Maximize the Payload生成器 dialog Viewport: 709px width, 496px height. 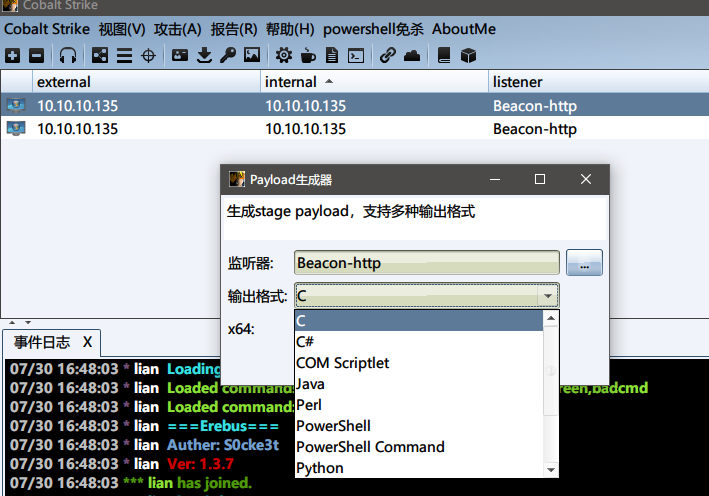tap(540, 180)
